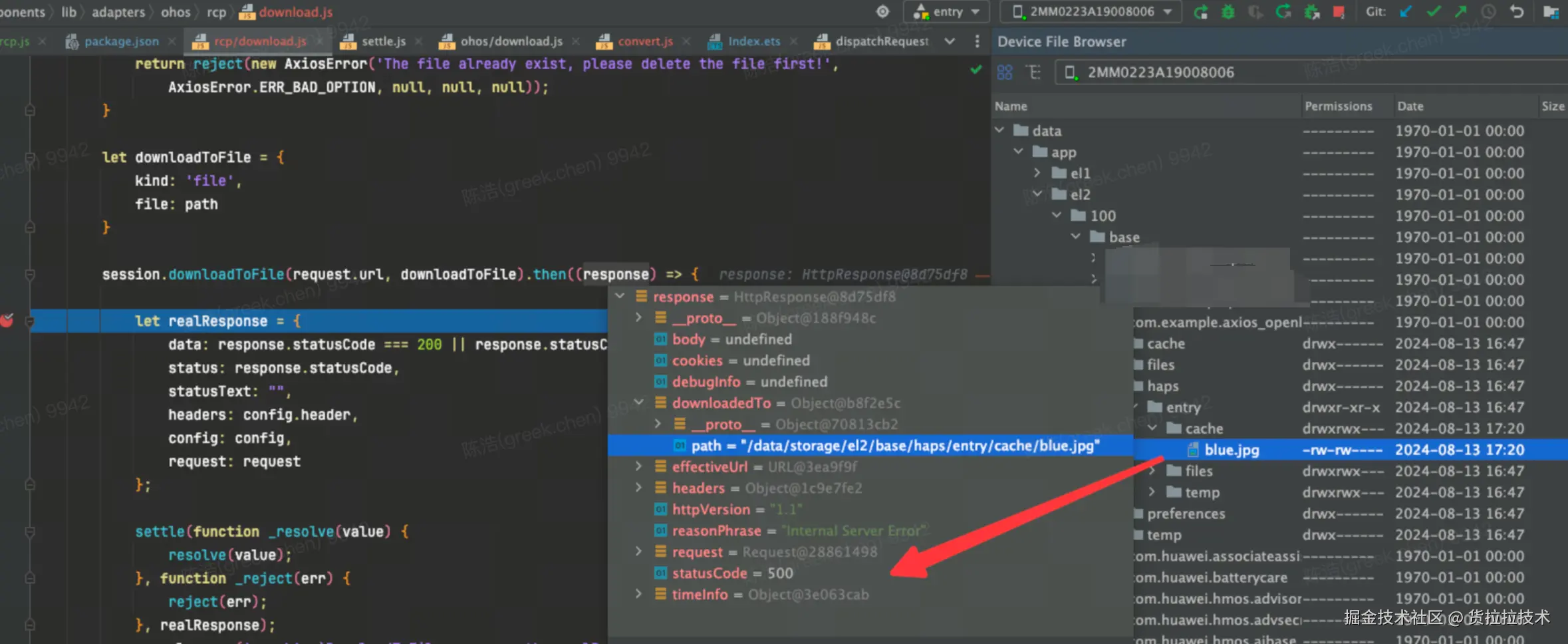
Task: Click the tree view icon in Device File Browser
Action: coord(1033,72)
